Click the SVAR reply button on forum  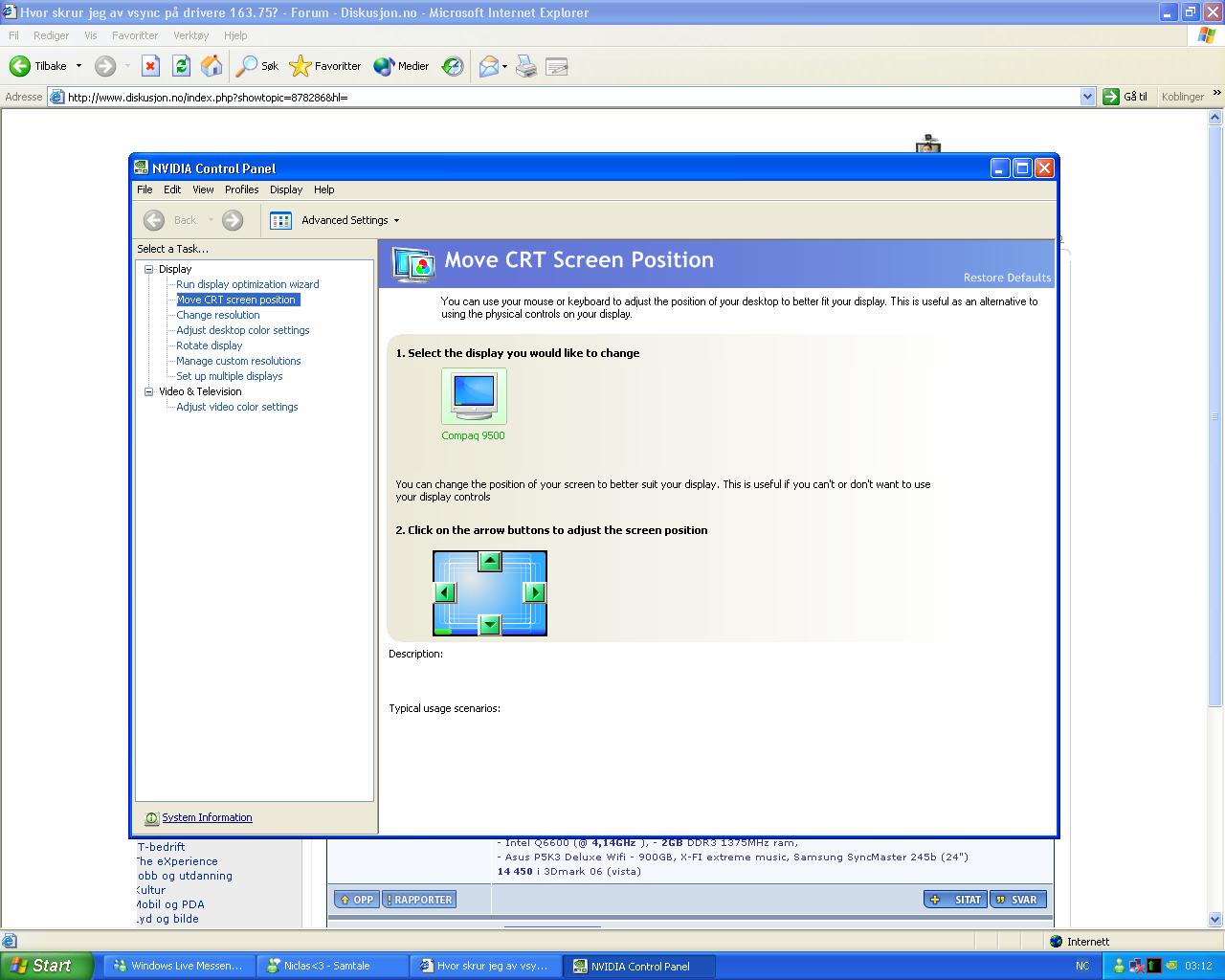click(1018, 900)
